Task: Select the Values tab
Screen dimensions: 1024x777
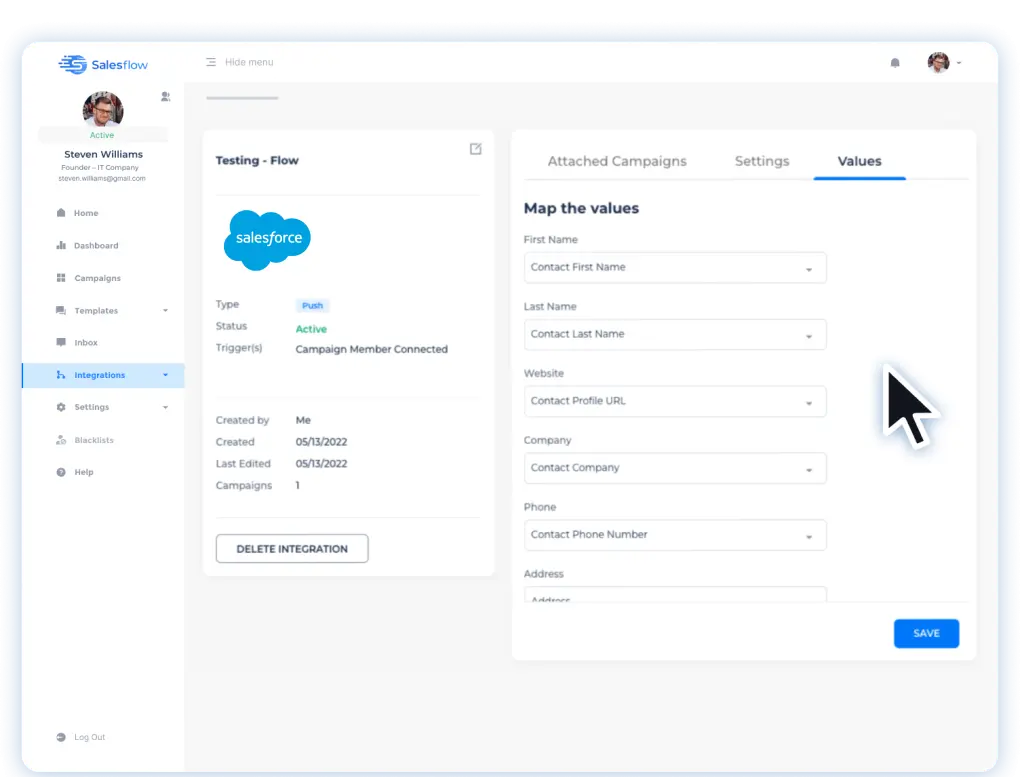Action: coord(859,161)
